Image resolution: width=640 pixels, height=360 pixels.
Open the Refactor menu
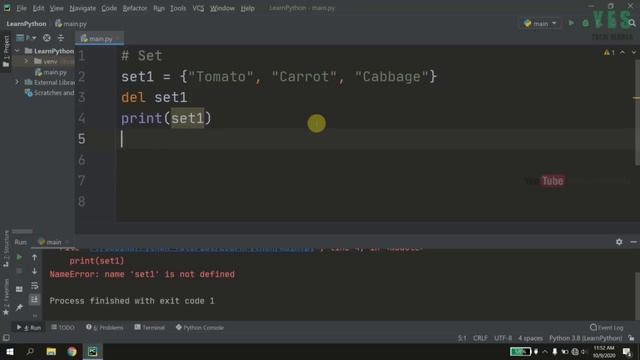(x=135, y=8)
